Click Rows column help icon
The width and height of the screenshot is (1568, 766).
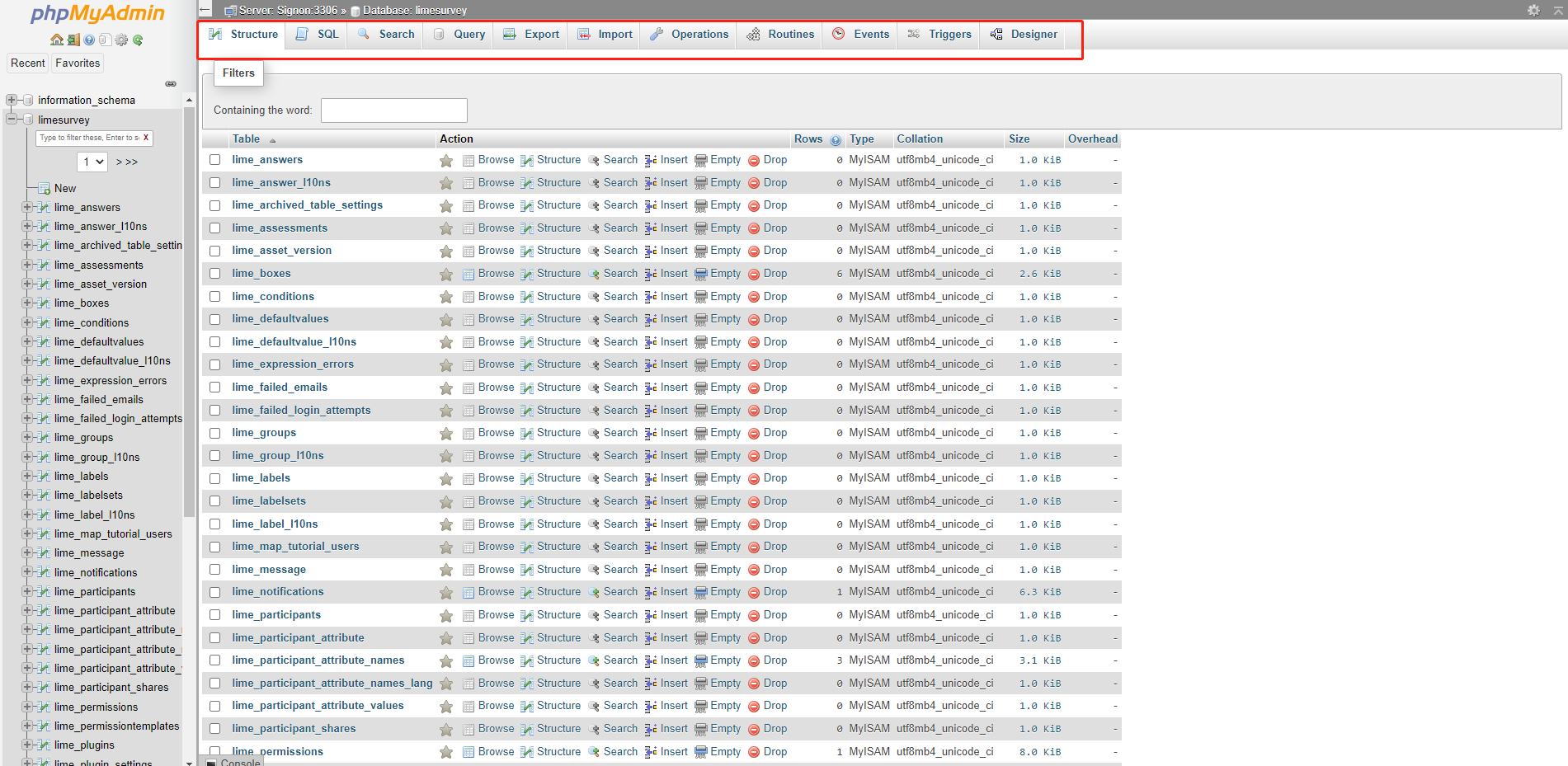[x=836, y=140]
